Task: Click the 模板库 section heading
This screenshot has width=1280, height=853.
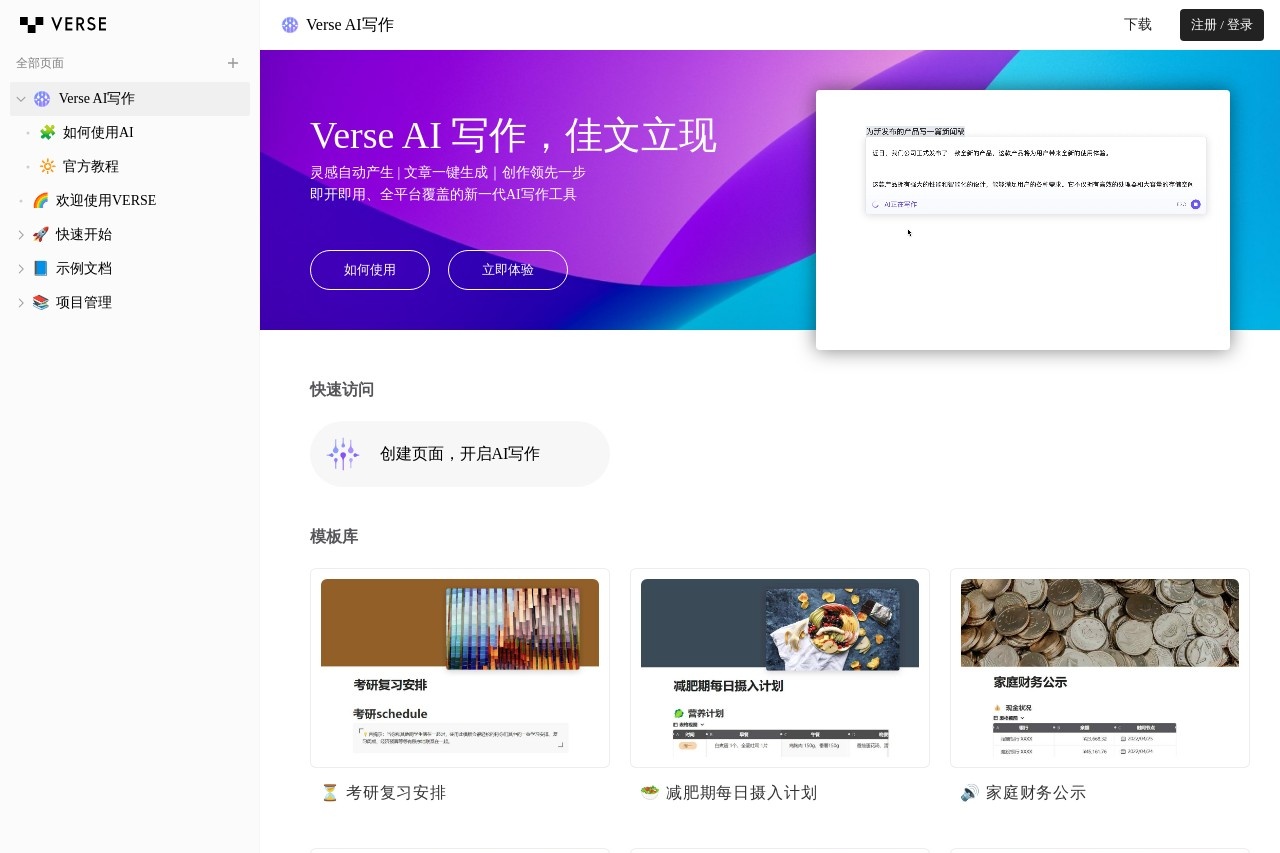Action: (334, 537)
